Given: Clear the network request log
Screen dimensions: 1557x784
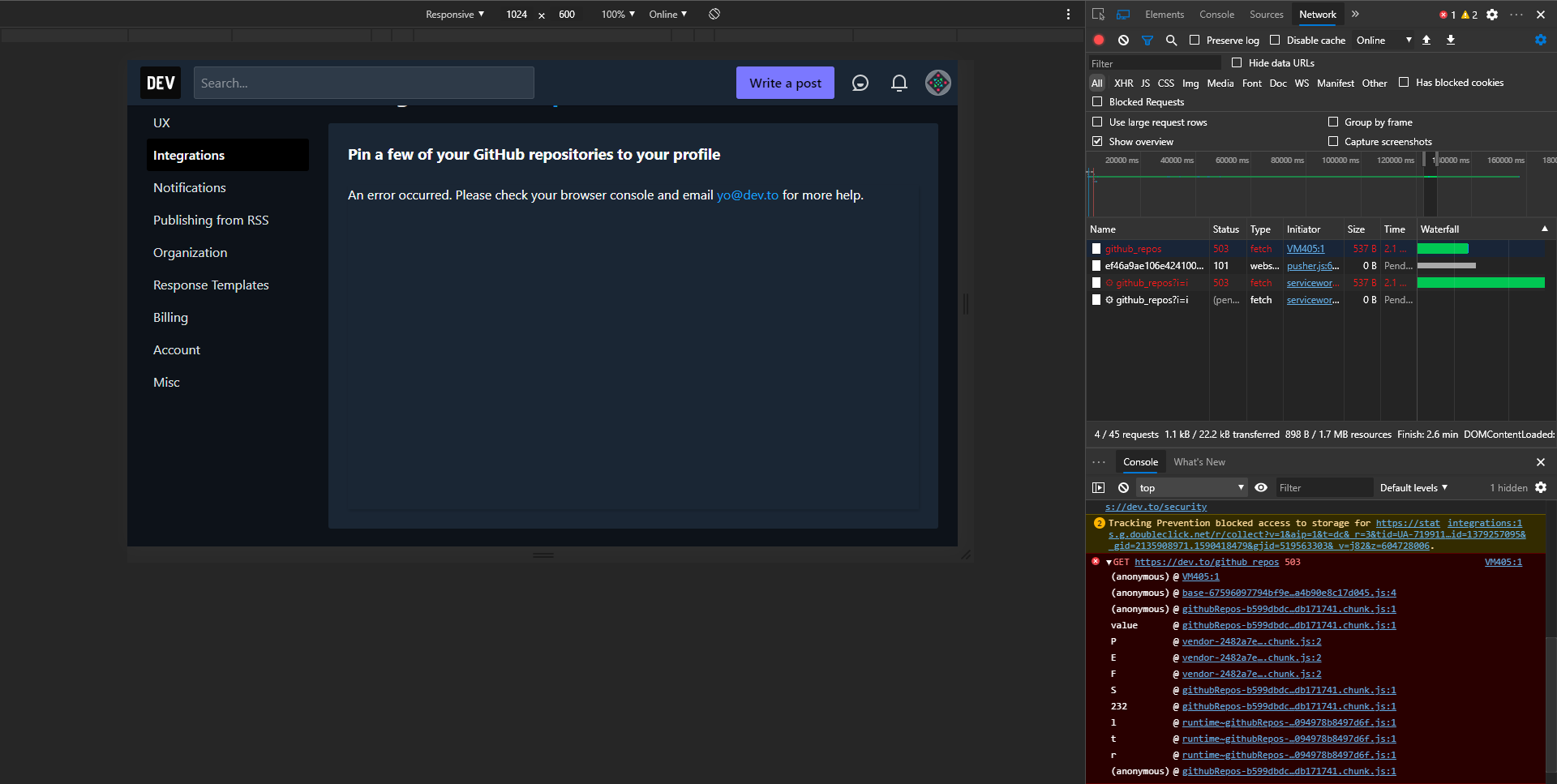Looking at the screenshot, I should [1123, 40].
